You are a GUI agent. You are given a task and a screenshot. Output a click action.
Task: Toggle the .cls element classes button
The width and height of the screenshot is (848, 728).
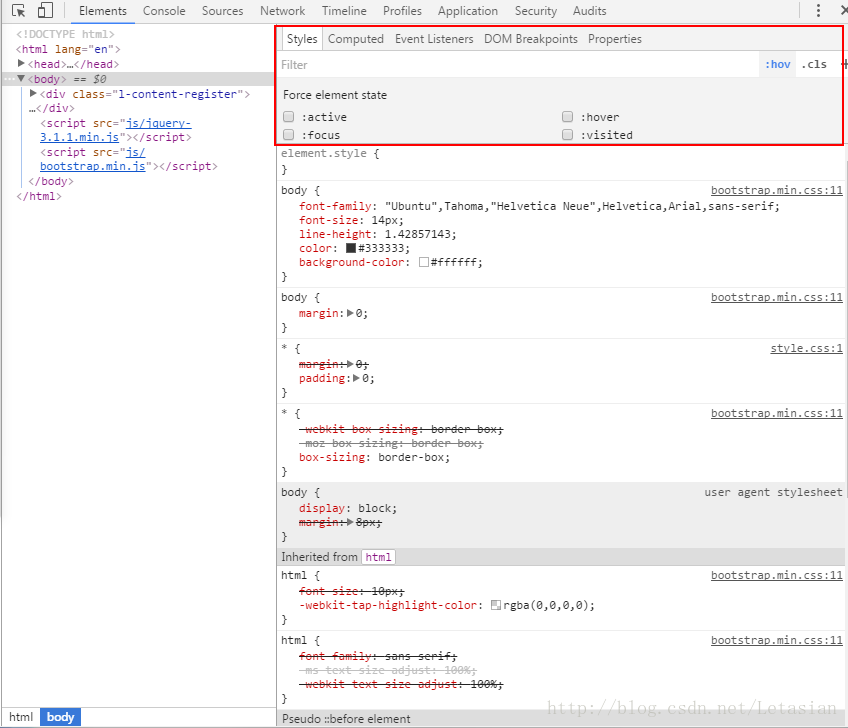(814, 64)
